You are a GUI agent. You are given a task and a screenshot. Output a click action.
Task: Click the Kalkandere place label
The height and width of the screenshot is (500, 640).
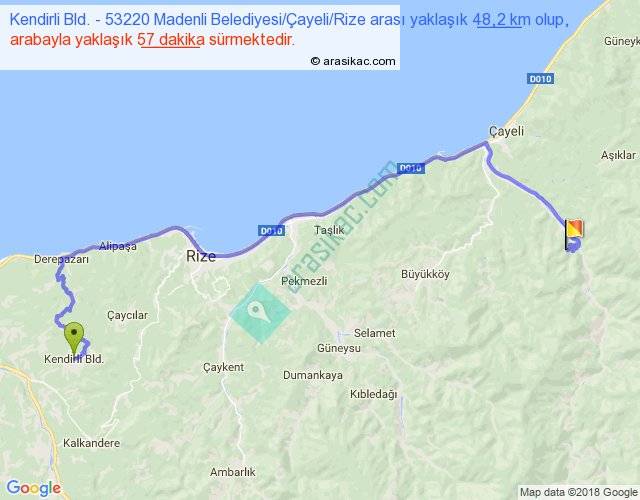(x=92, y=440)
